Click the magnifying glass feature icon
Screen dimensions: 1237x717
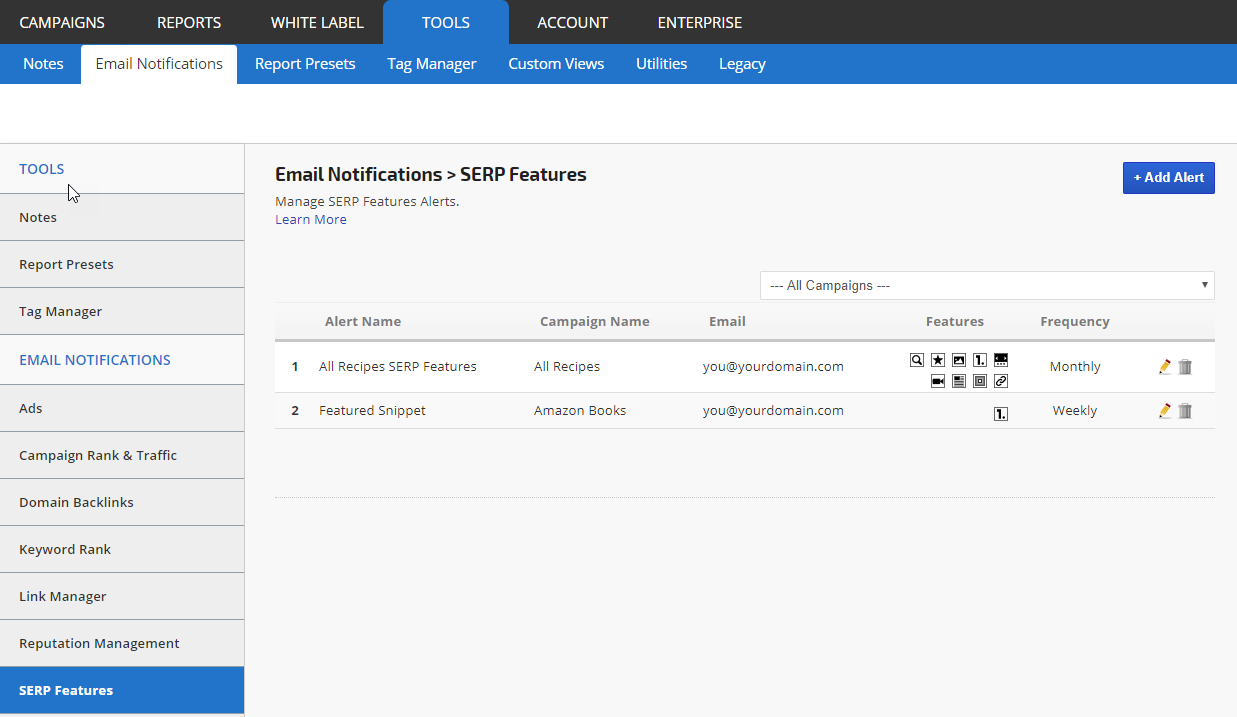point(917,360)
